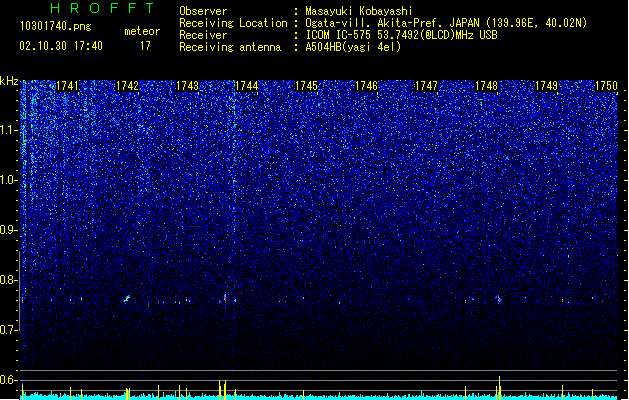Click the meteor count value 17
The image size is (629, 400).
point(145,46)
